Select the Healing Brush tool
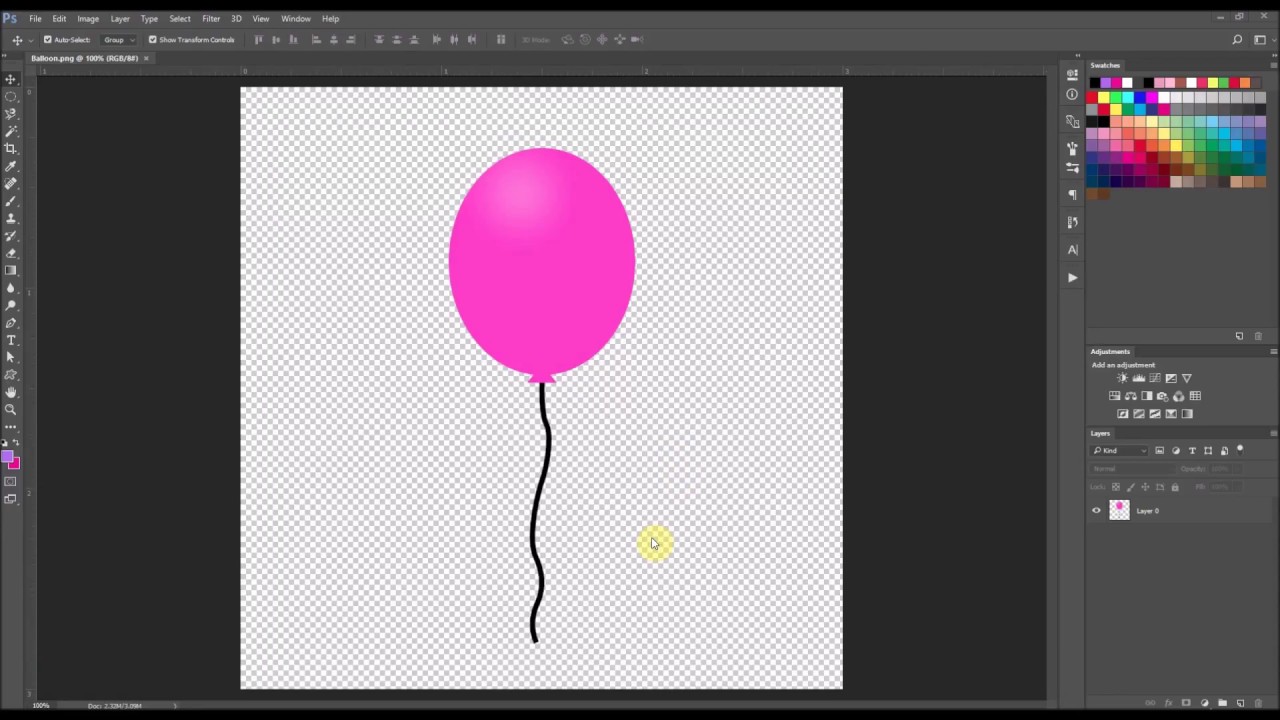 tap(11, 183)
